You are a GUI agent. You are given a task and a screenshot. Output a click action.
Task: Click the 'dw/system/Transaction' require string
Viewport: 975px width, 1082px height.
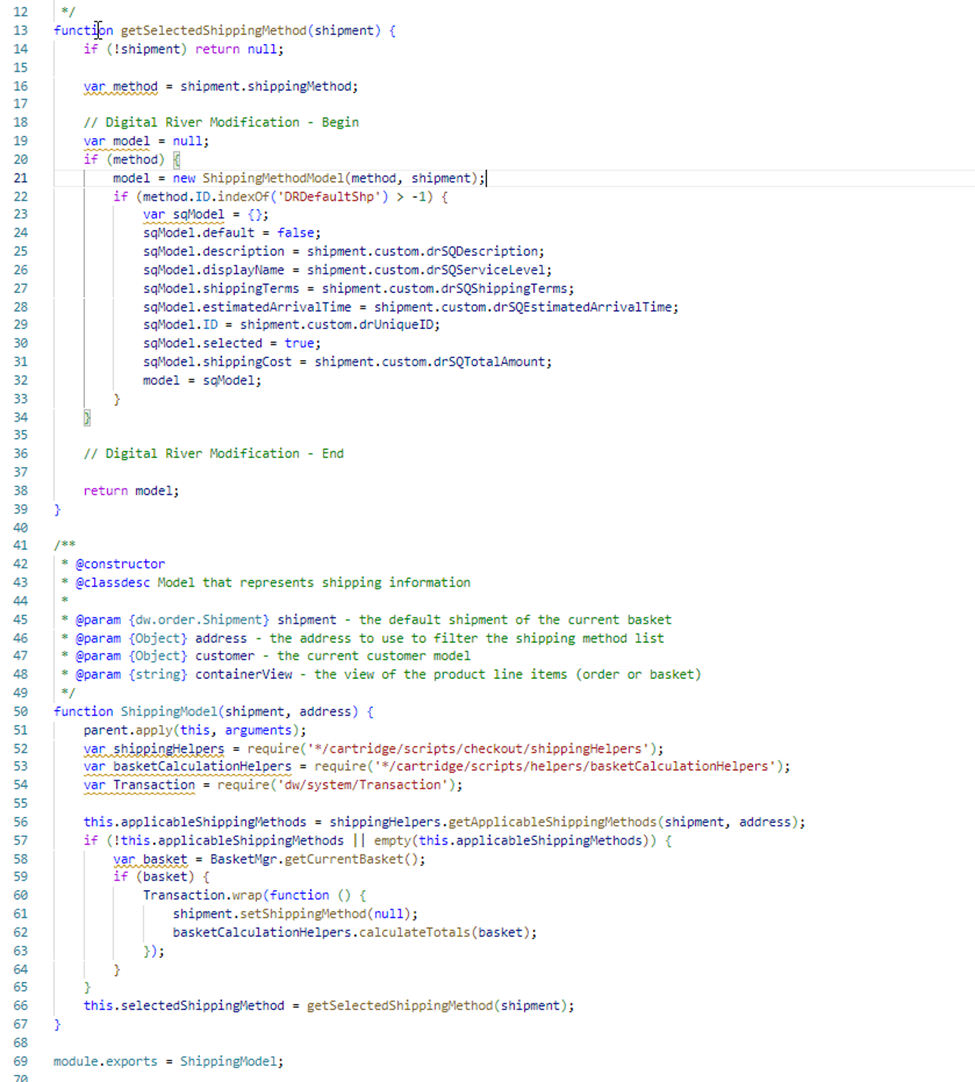368,785
